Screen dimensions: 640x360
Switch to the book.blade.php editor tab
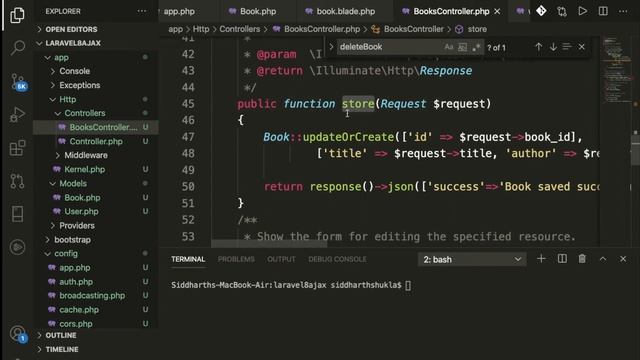[x=345, y=11]
